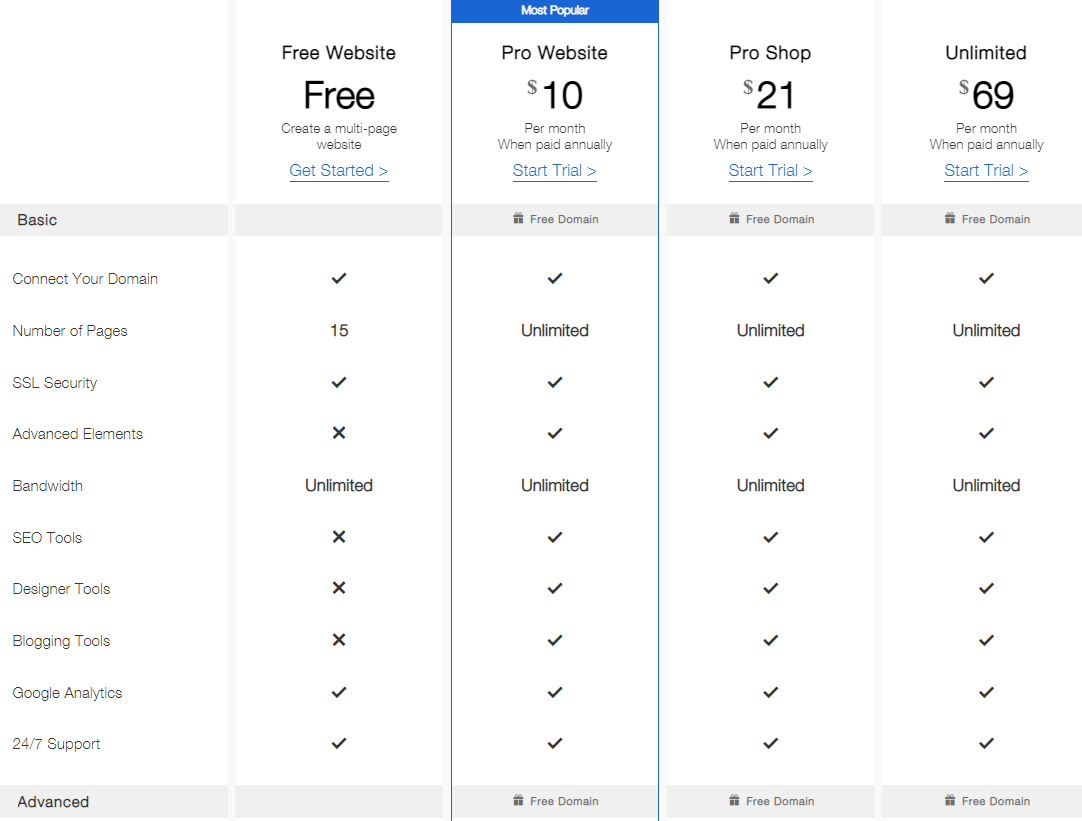Start Trial for the Unlimited plan

point(987,170)
